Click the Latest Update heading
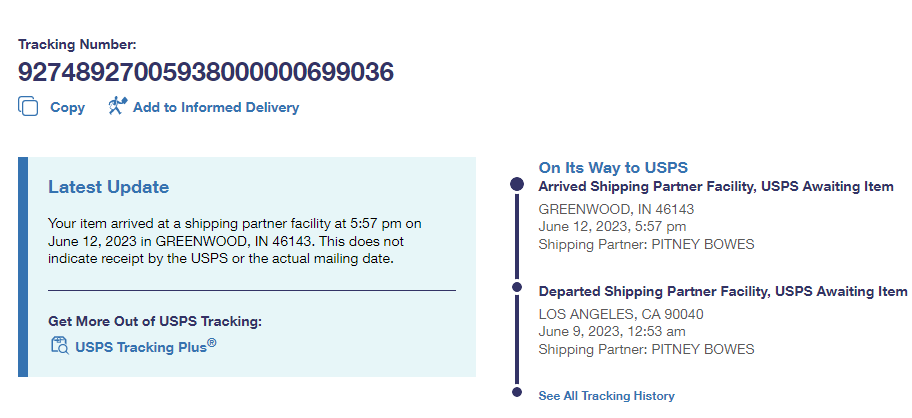This screenshot has height=418, width=912. pos(109,187)
